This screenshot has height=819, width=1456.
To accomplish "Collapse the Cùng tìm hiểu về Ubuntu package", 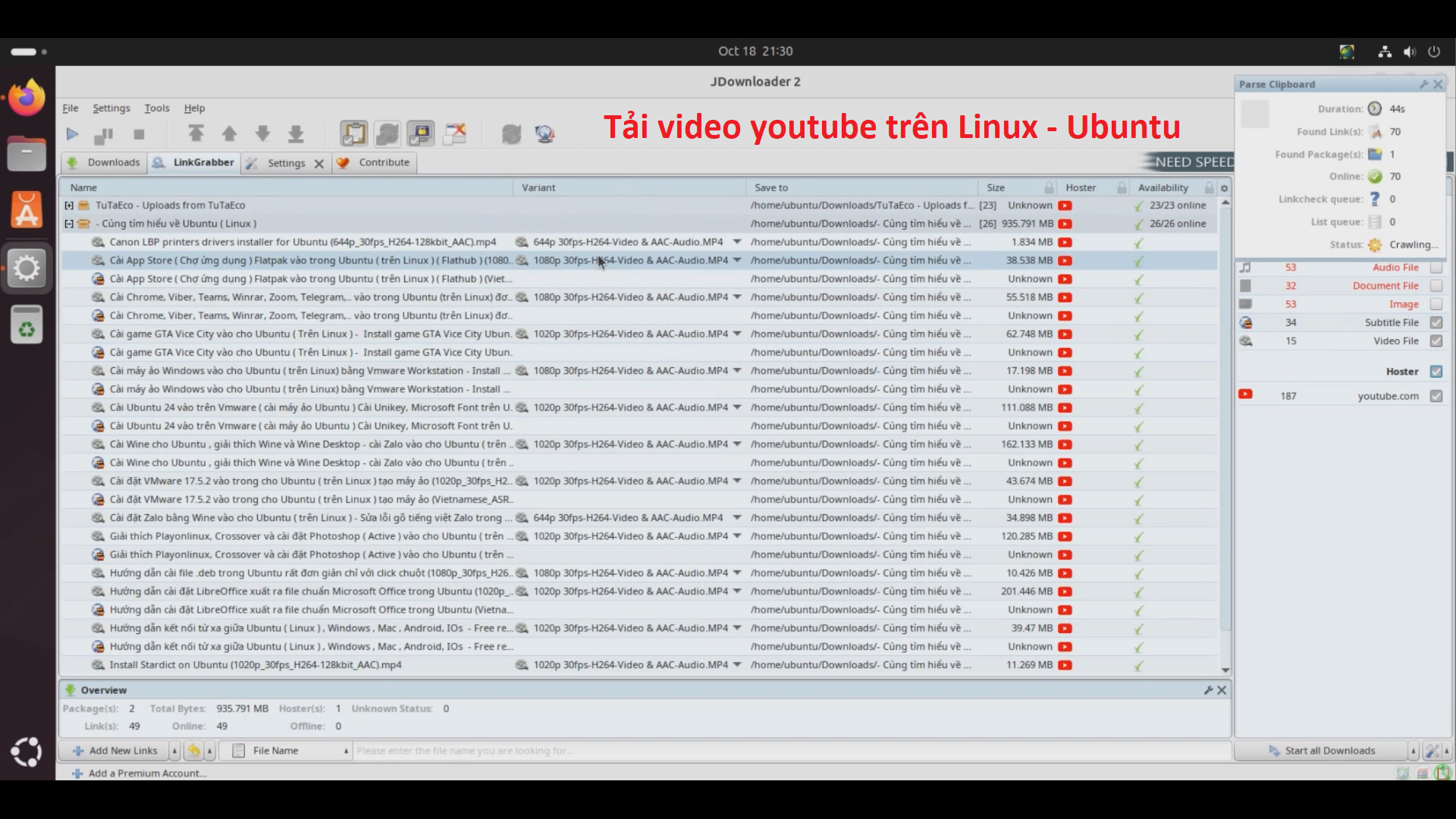I will (69, 224).
